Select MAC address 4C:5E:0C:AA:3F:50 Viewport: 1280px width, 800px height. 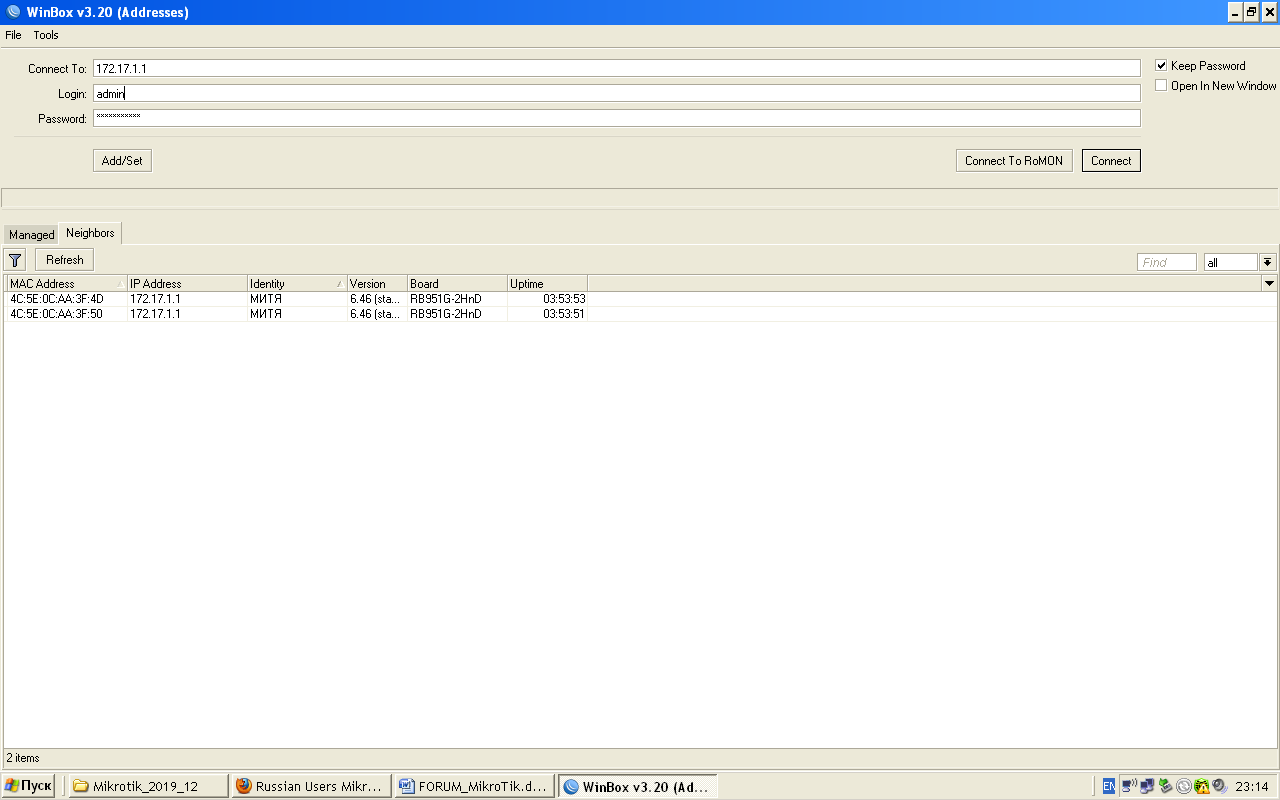pyautogui.click(x=57, y=314)
